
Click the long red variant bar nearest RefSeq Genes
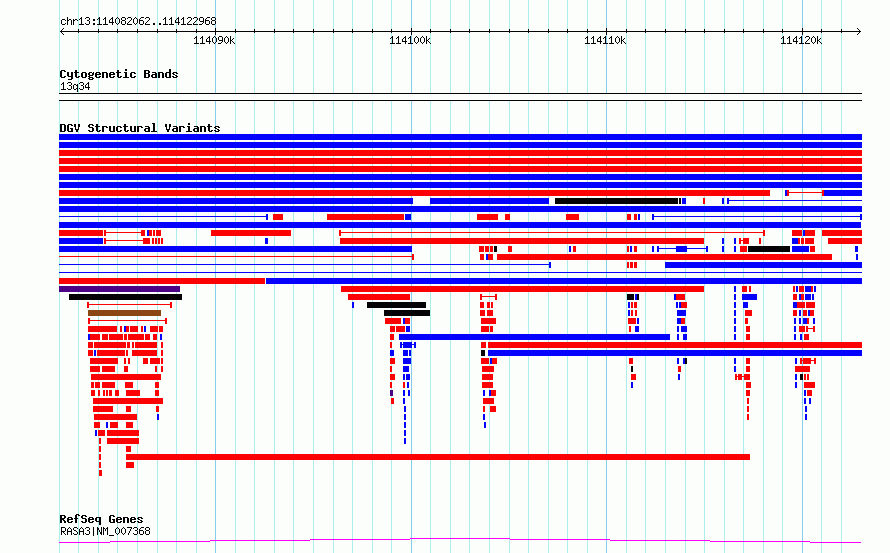pos(438,457)
